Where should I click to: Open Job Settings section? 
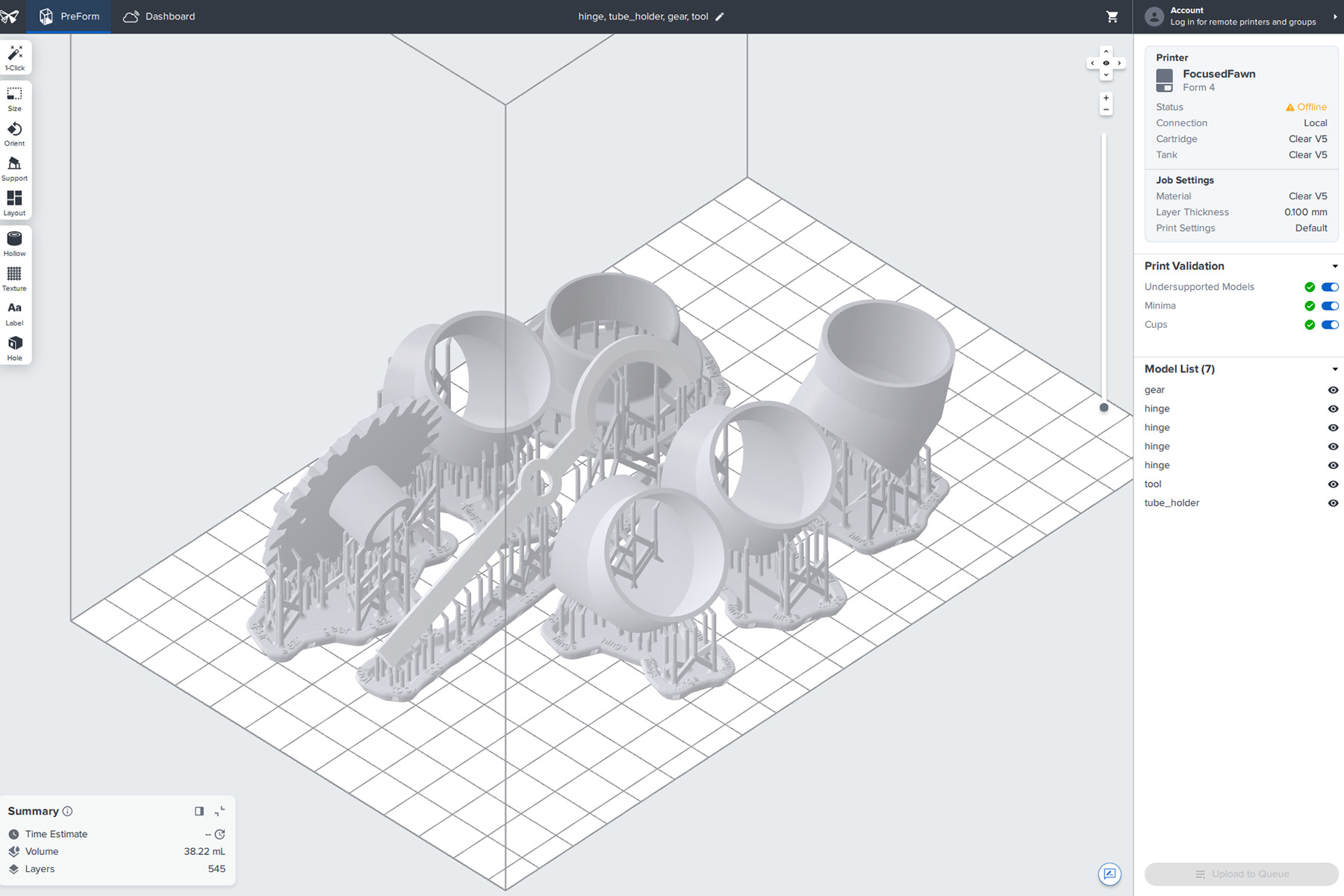click(1185, 180)
